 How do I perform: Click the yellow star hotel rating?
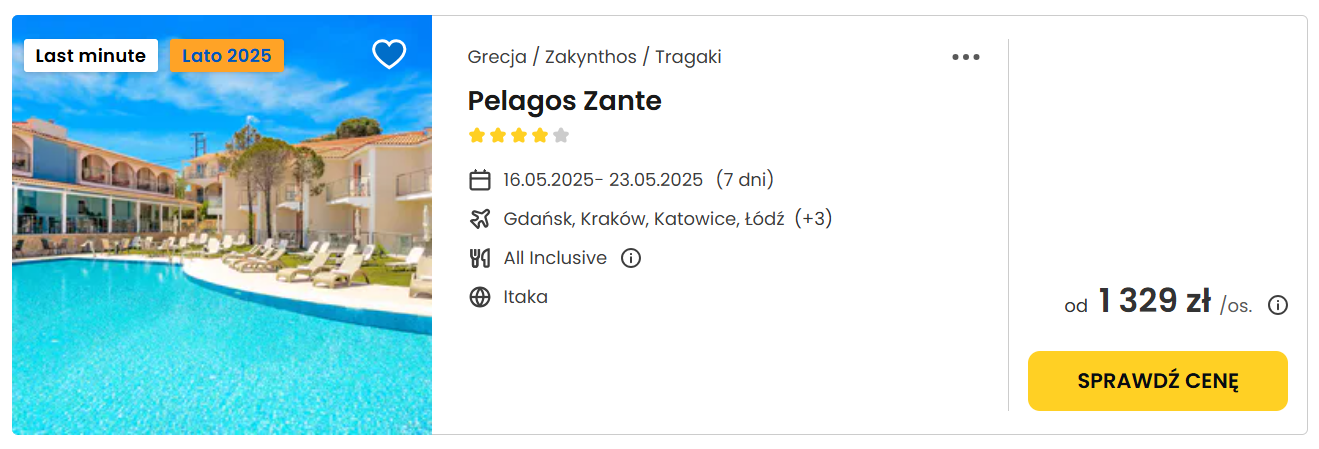(x=509, y=135)
